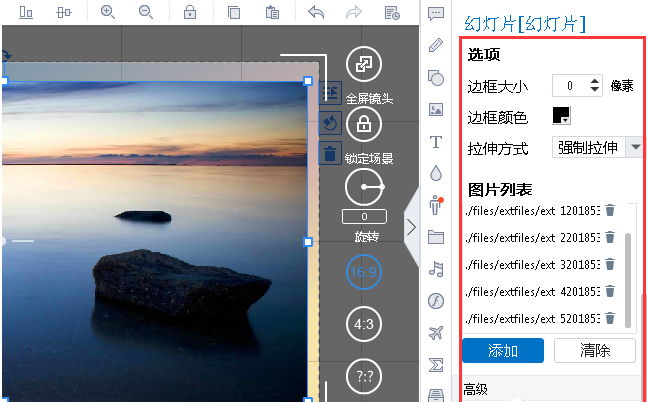Select image list row ext 320185
The image size is (647, 402).
tap(532, 264)
